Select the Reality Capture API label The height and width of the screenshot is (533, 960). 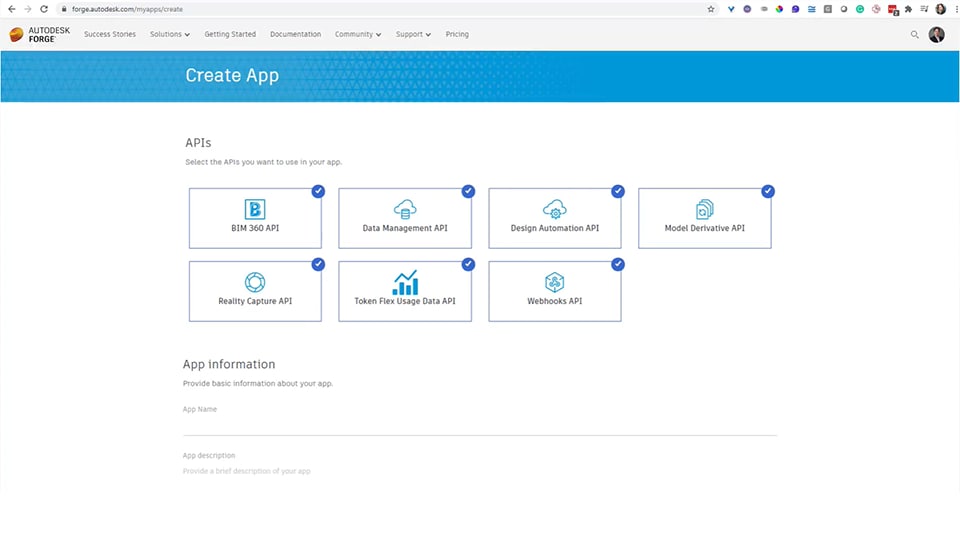tap(255, 301)
